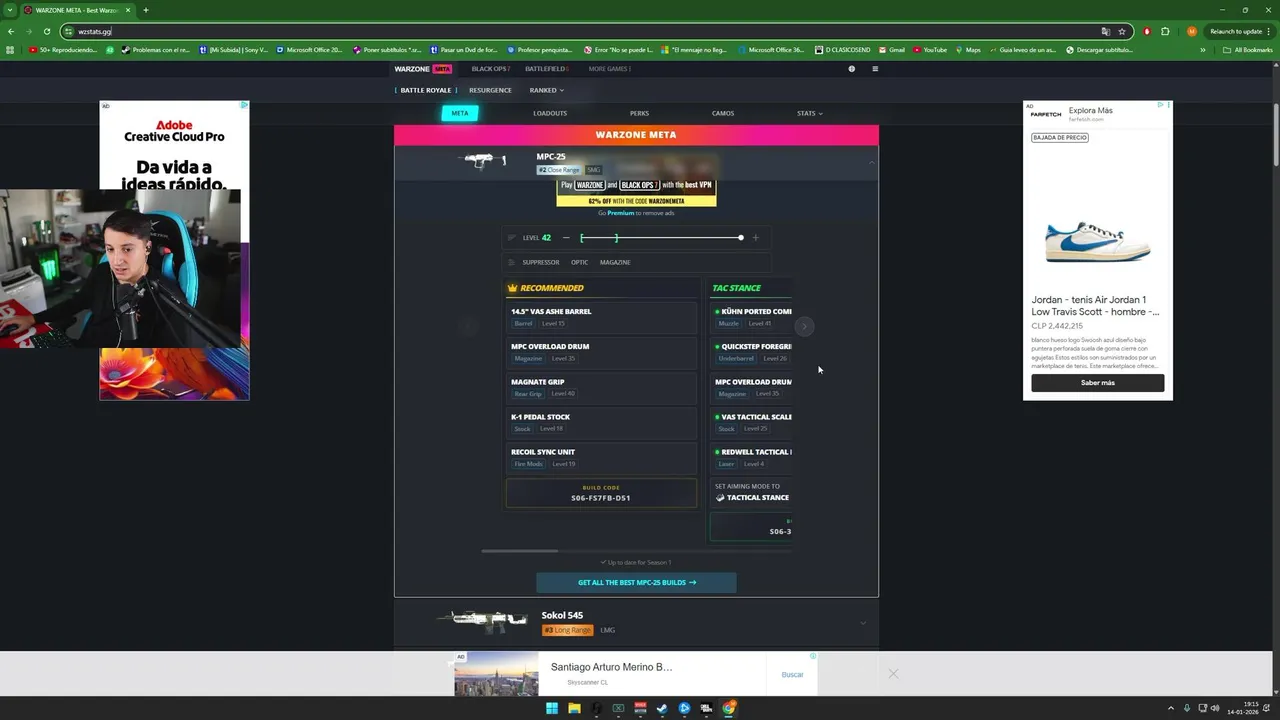Click the #3 Long Range badge
This screenshot has height=720, width=1280.
(x=567, y=630)
